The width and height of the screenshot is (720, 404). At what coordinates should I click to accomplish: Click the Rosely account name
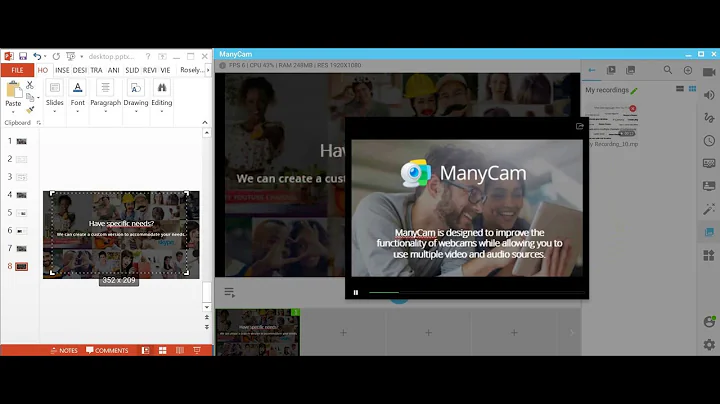point(192,70)
